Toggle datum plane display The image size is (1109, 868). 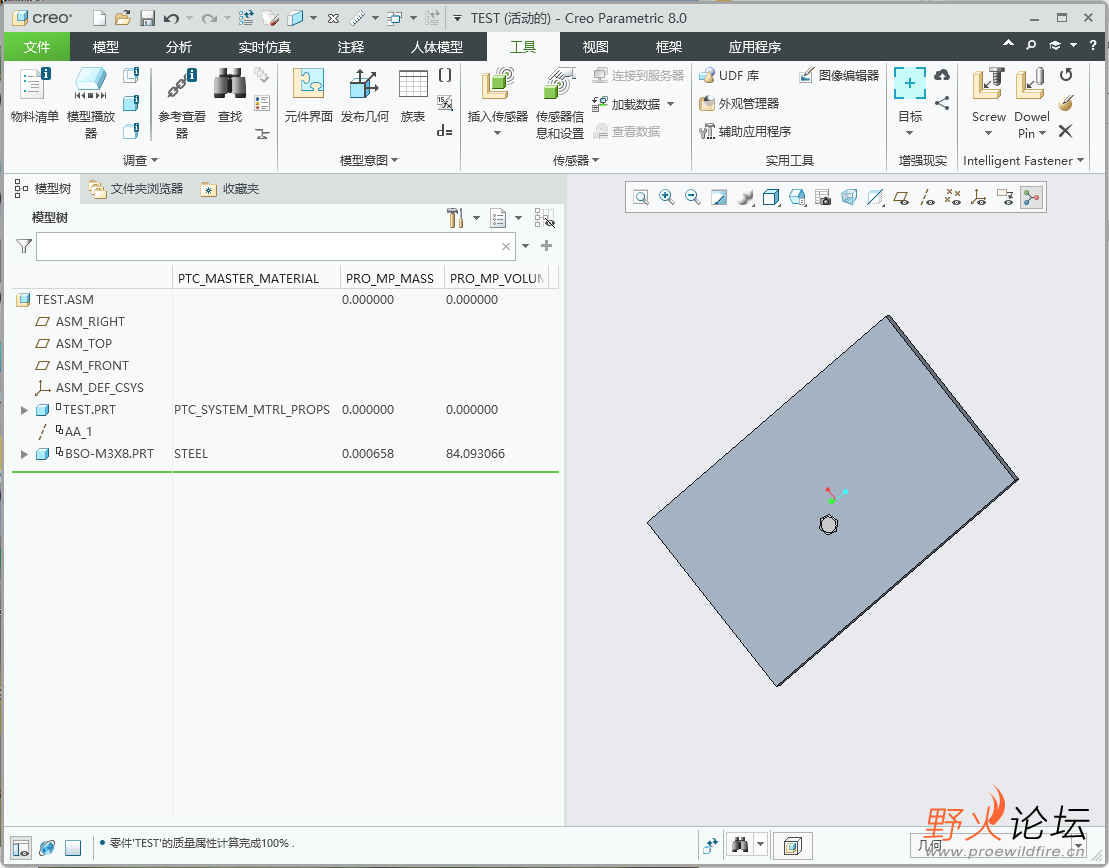[x=900, y=197]
